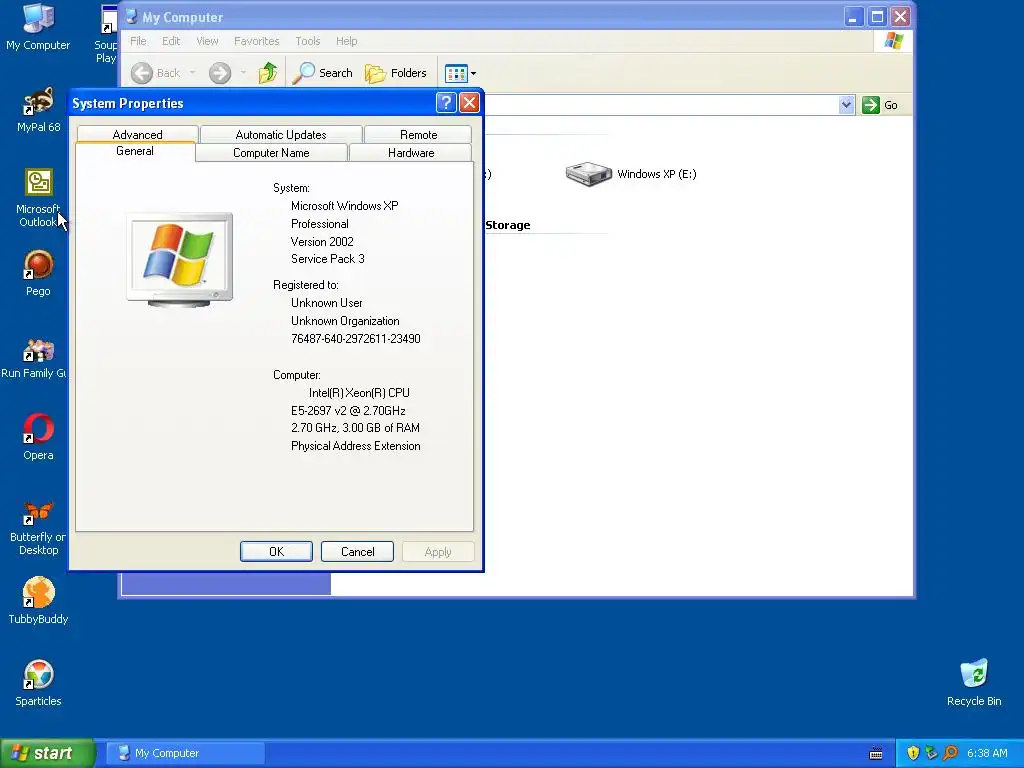Open the Views dropdown arrow
Screen dimensions: 1024x768
pyautogui.click(x=473, y=73)
